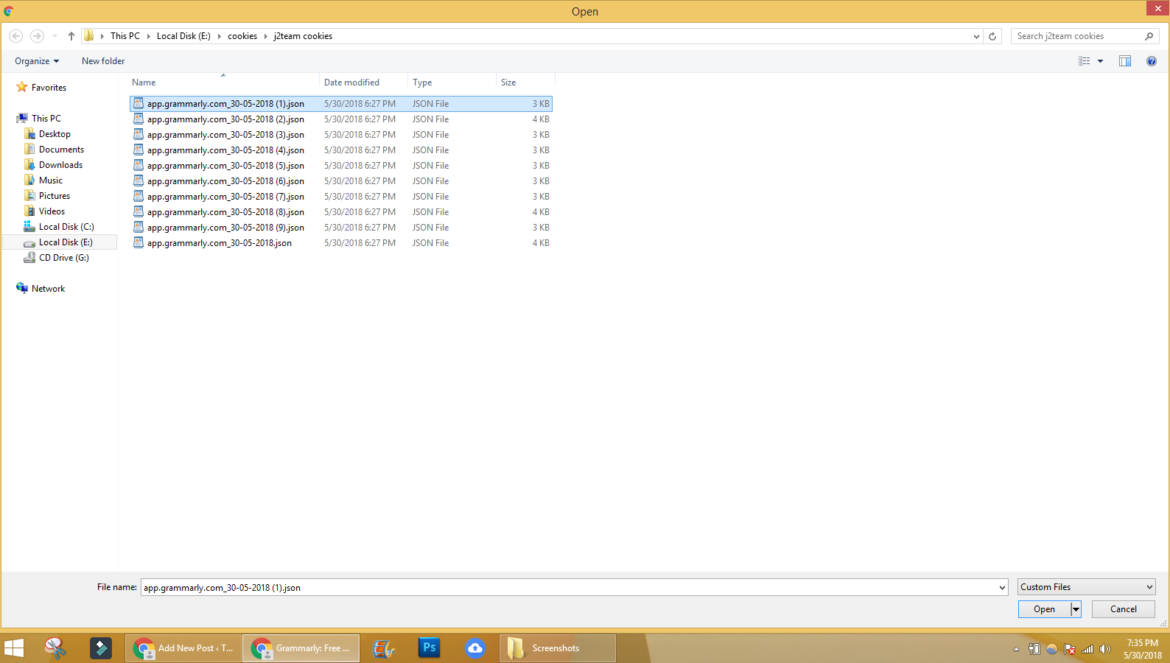This screenshot has width=1170, height=663.
Task: Click the Back navigation arrow
Action: pyautogui.click(x=16, y=36)
